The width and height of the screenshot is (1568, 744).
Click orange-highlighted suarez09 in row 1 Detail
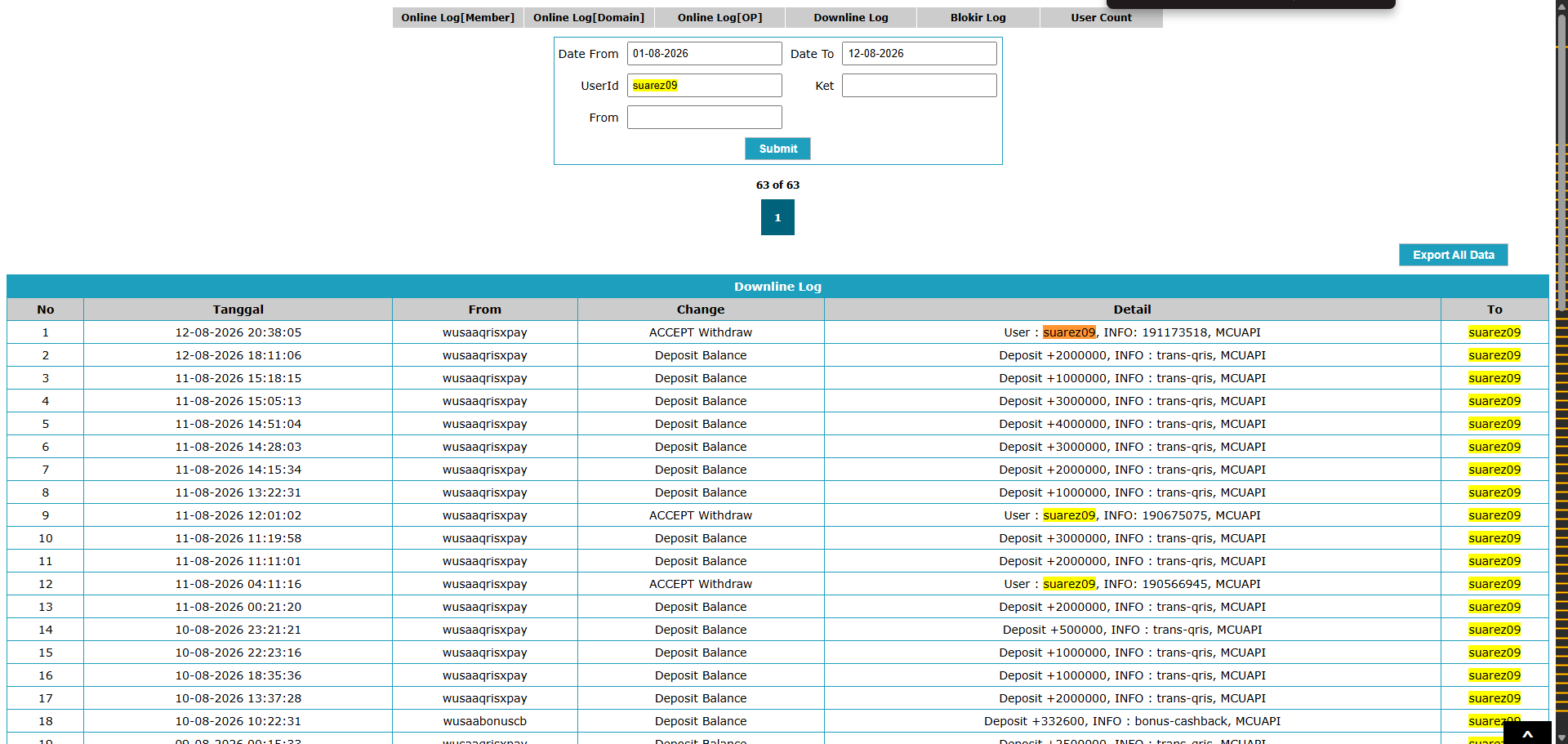1069,332
